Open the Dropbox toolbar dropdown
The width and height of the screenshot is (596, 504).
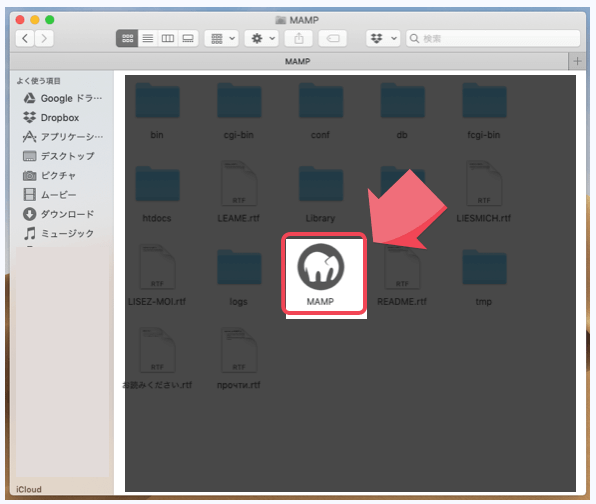(x=383, y=38)
